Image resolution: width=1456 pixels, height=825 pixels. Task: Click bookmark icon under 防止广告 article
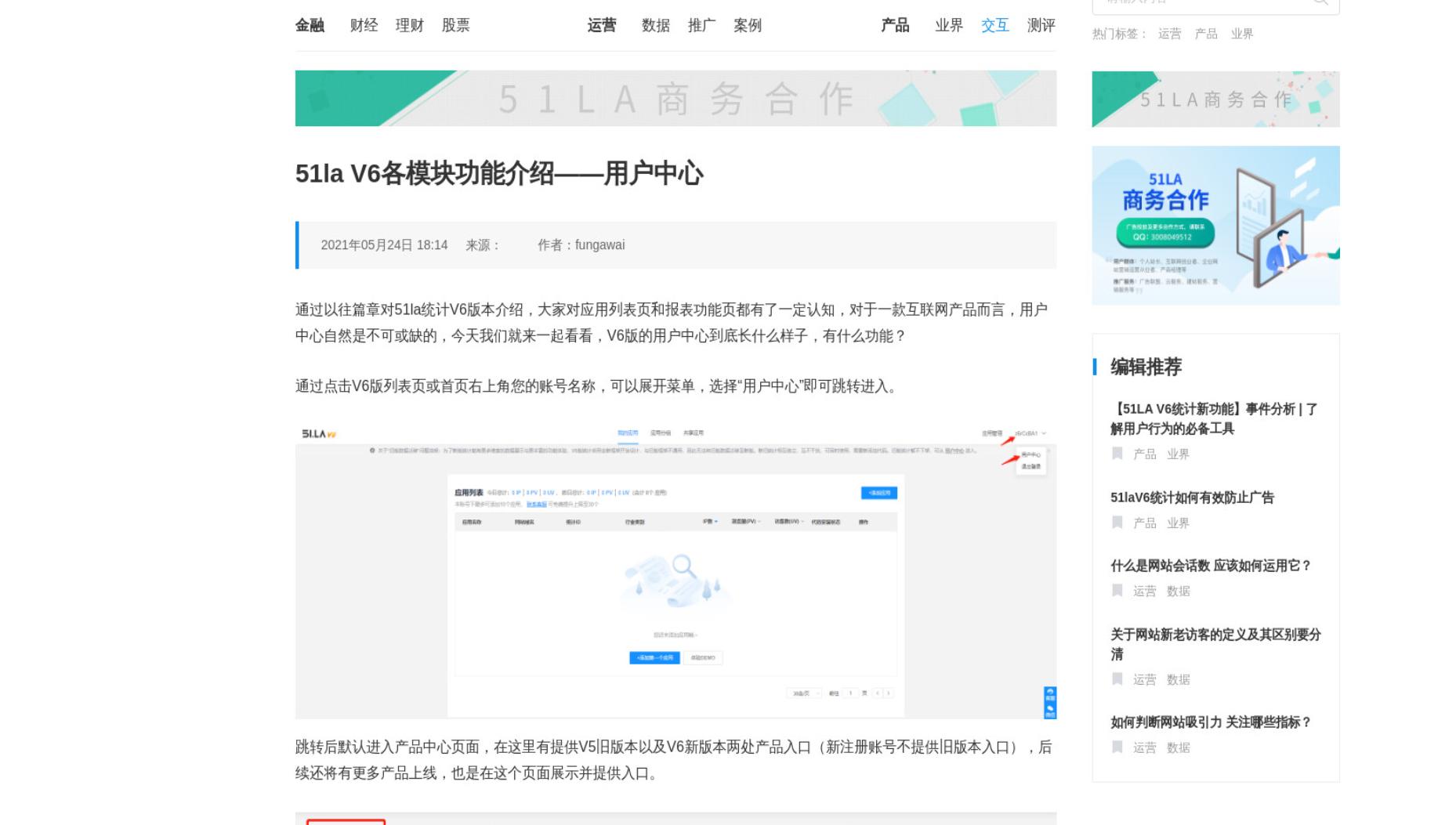[x=1117, y=523]
